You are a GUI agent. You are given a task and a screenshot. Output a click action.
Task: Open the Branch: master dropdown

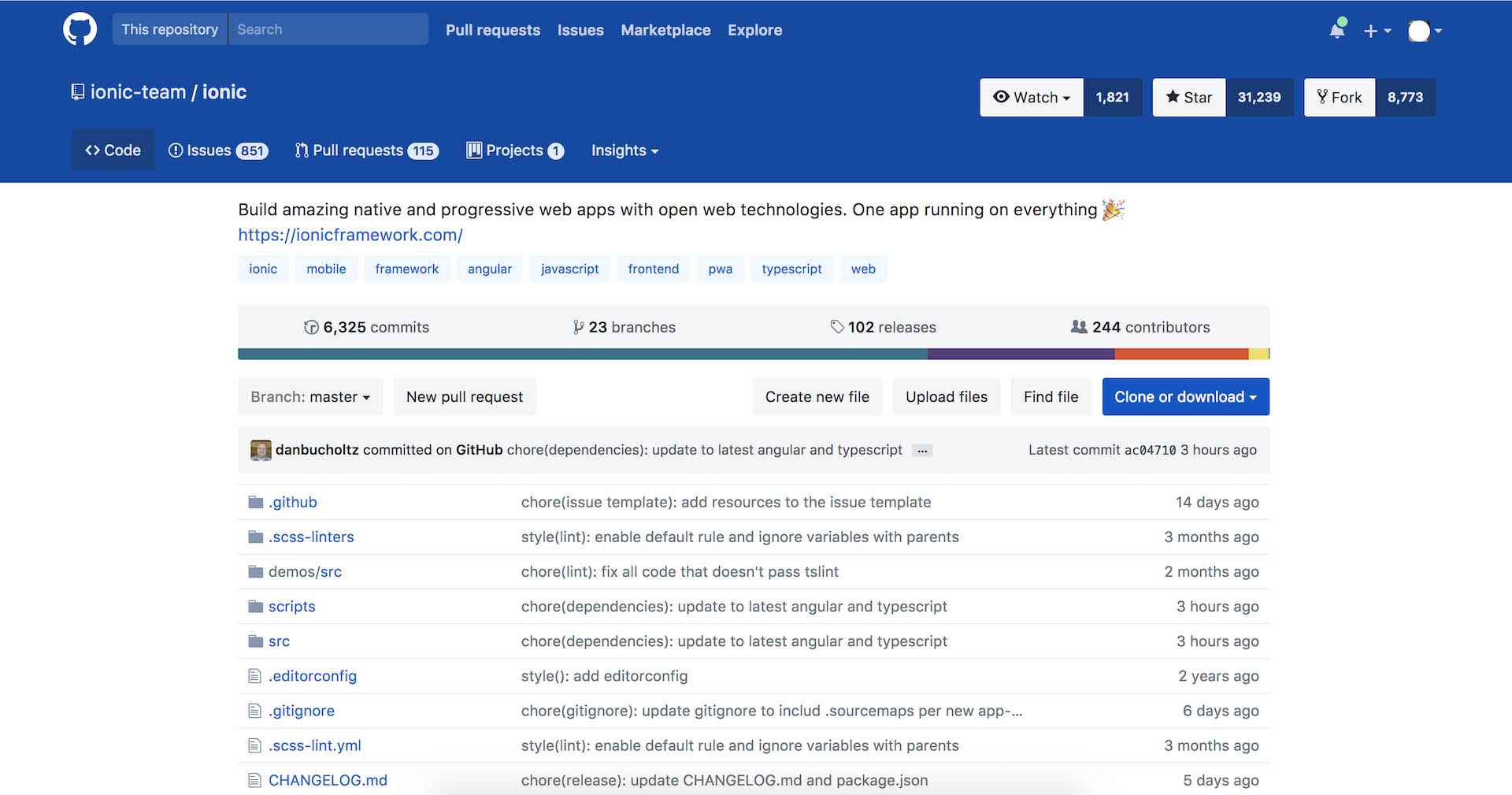pyautogui.click(x=310, y=396)
